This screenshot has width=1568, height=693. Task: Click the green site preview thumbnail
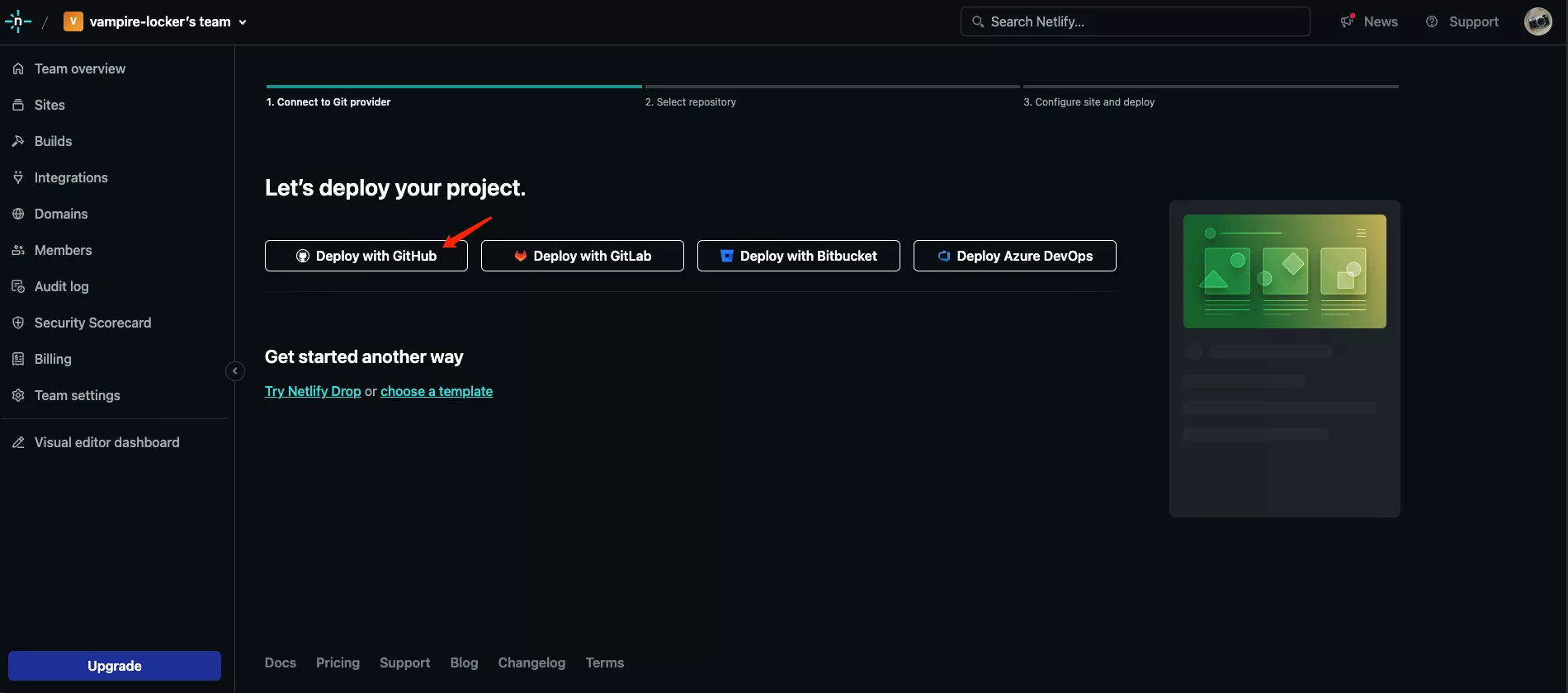pos(1285,271)
